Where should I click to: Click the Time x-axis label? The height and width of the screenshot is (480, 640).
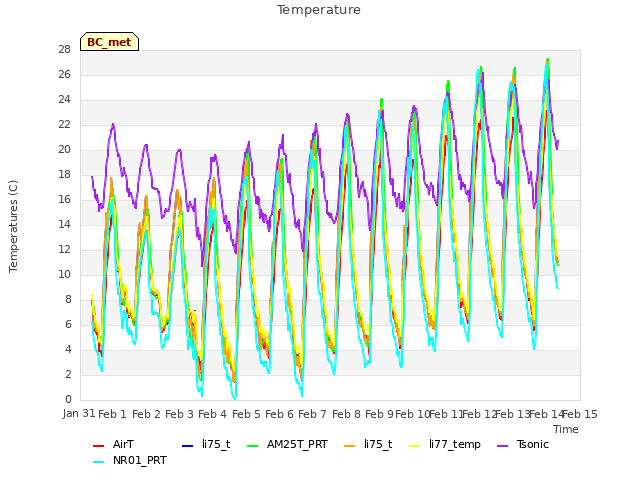[x=566, y=429]
